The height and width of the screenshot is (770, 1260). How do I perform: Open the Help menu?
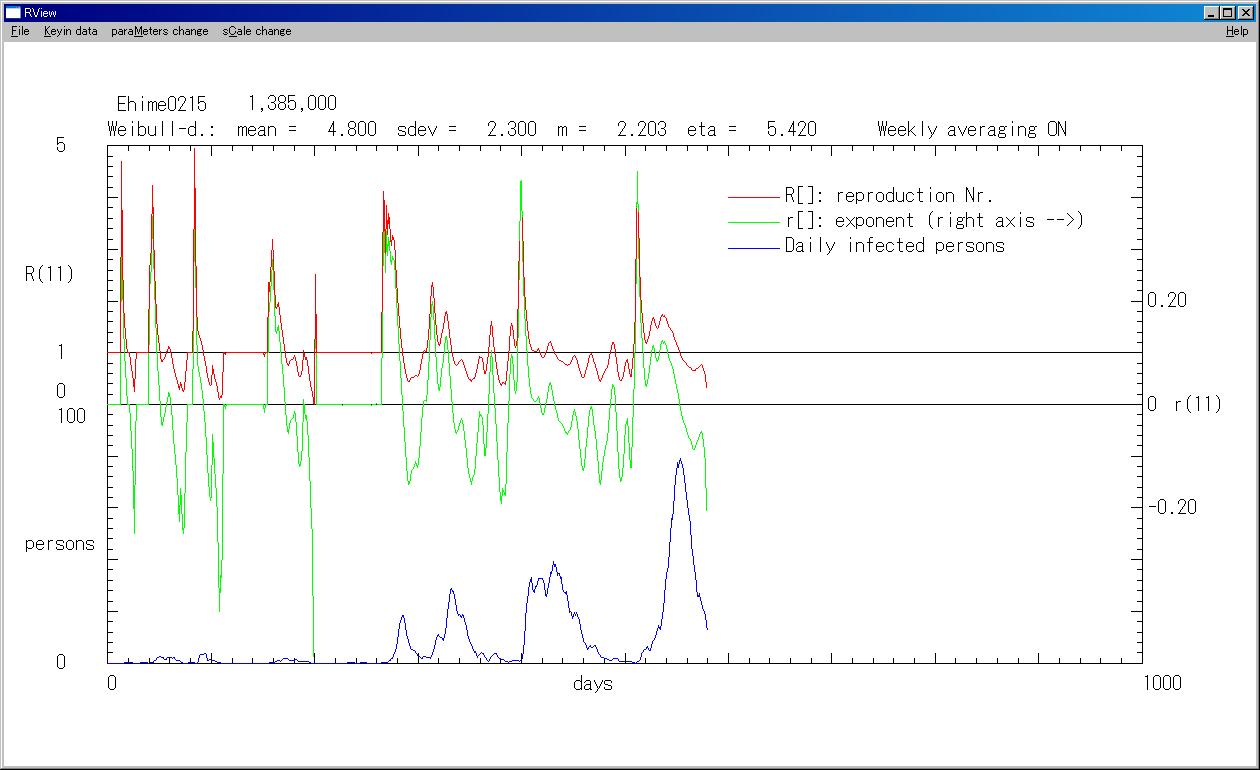point(1237,31)
